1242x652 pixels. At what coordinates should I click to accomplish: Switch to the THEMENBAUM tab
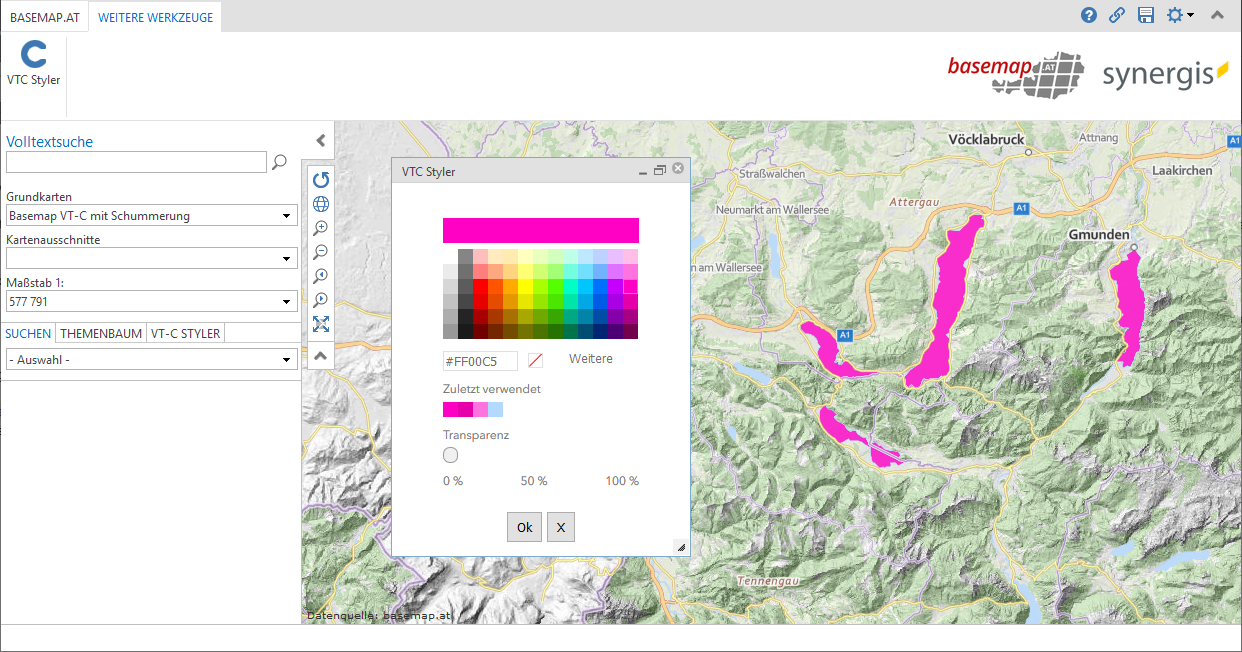101,333
